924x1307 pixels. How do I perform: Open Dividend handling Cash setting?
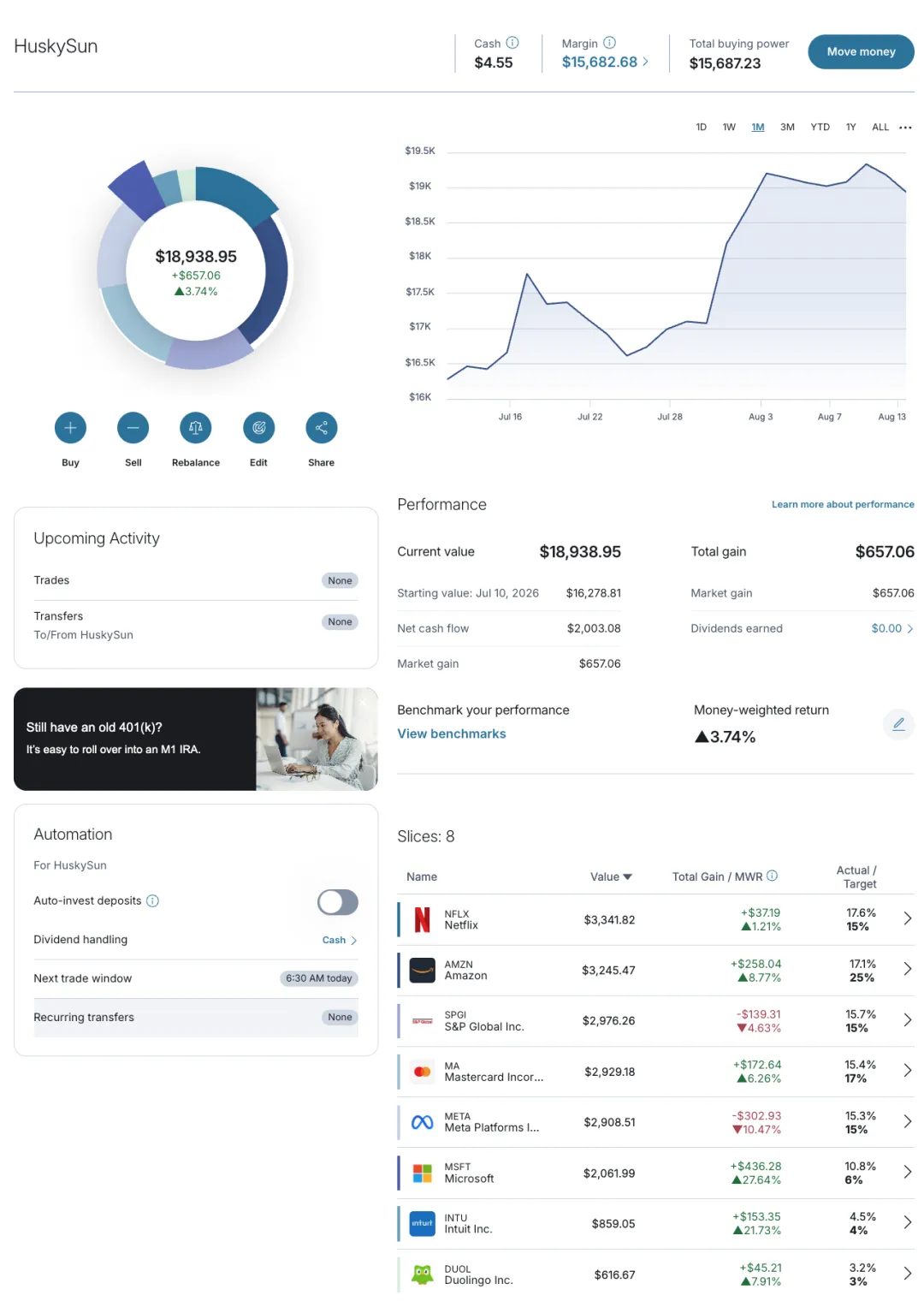coord(340,941)
